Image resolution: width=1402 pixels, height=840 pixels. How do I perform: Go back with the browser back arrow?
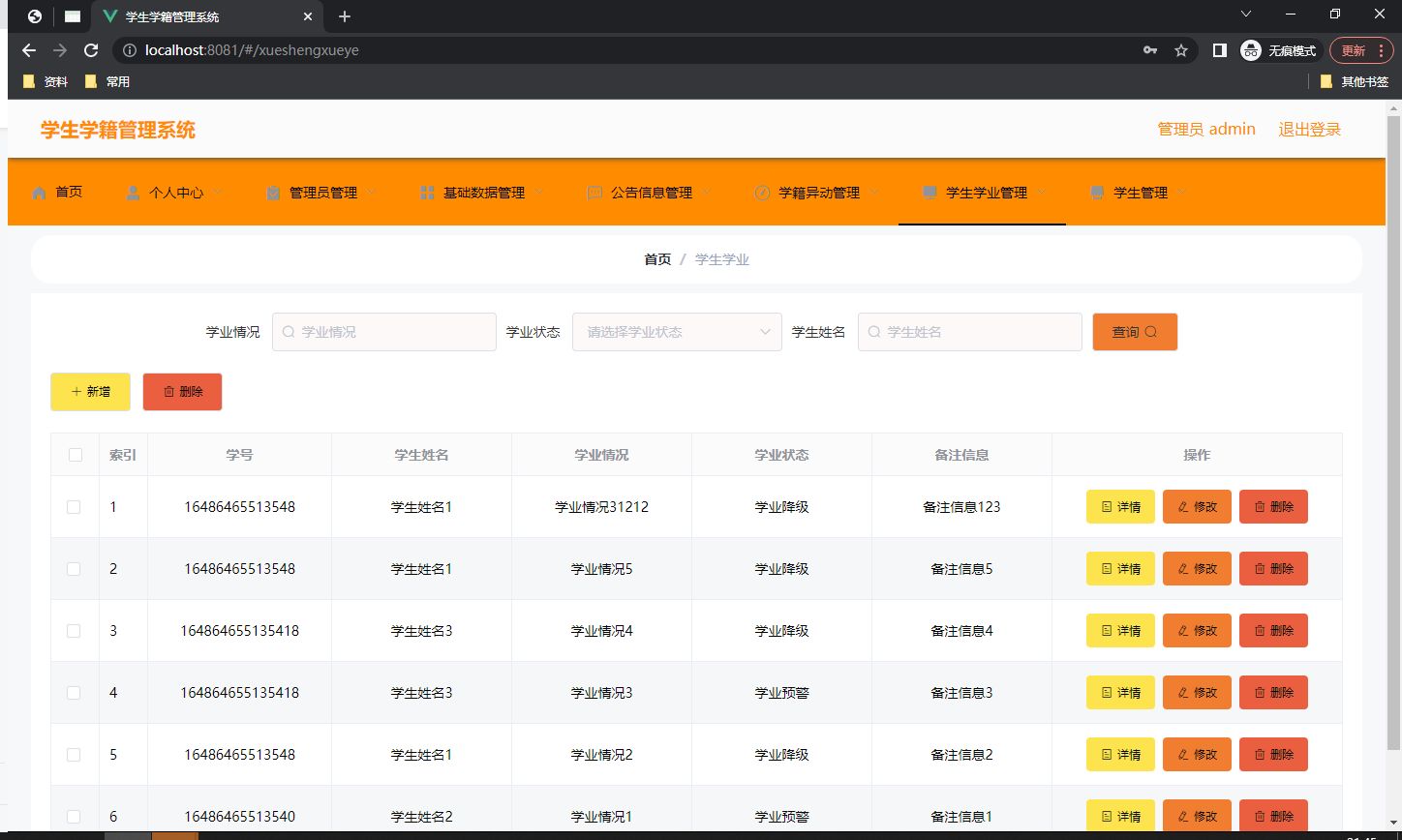click(29, 50)
